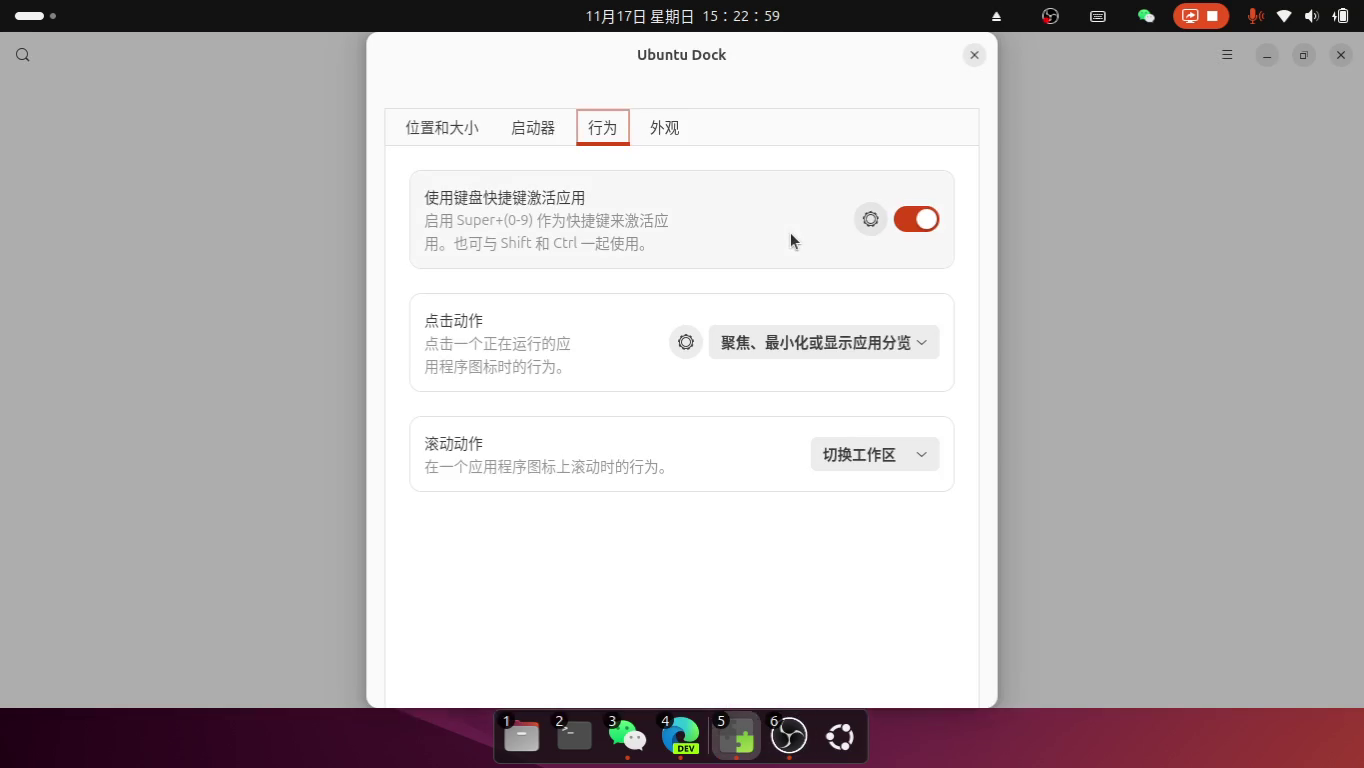Open settings gear for keyboard shortcut activation
The image size is (1364, 768).
pos(870,219)
